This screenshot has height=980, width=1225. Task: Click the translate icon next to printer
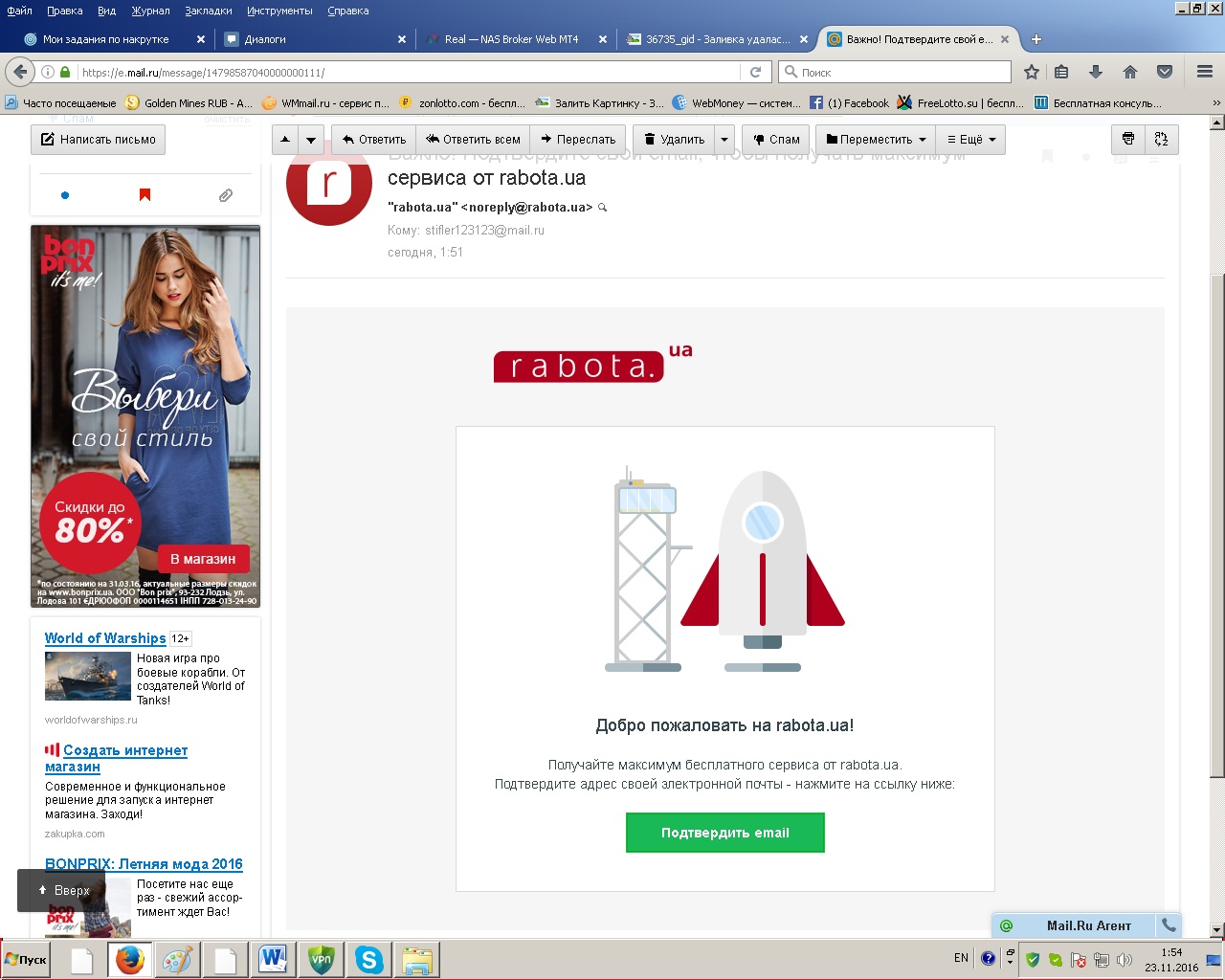[1162, 139]
